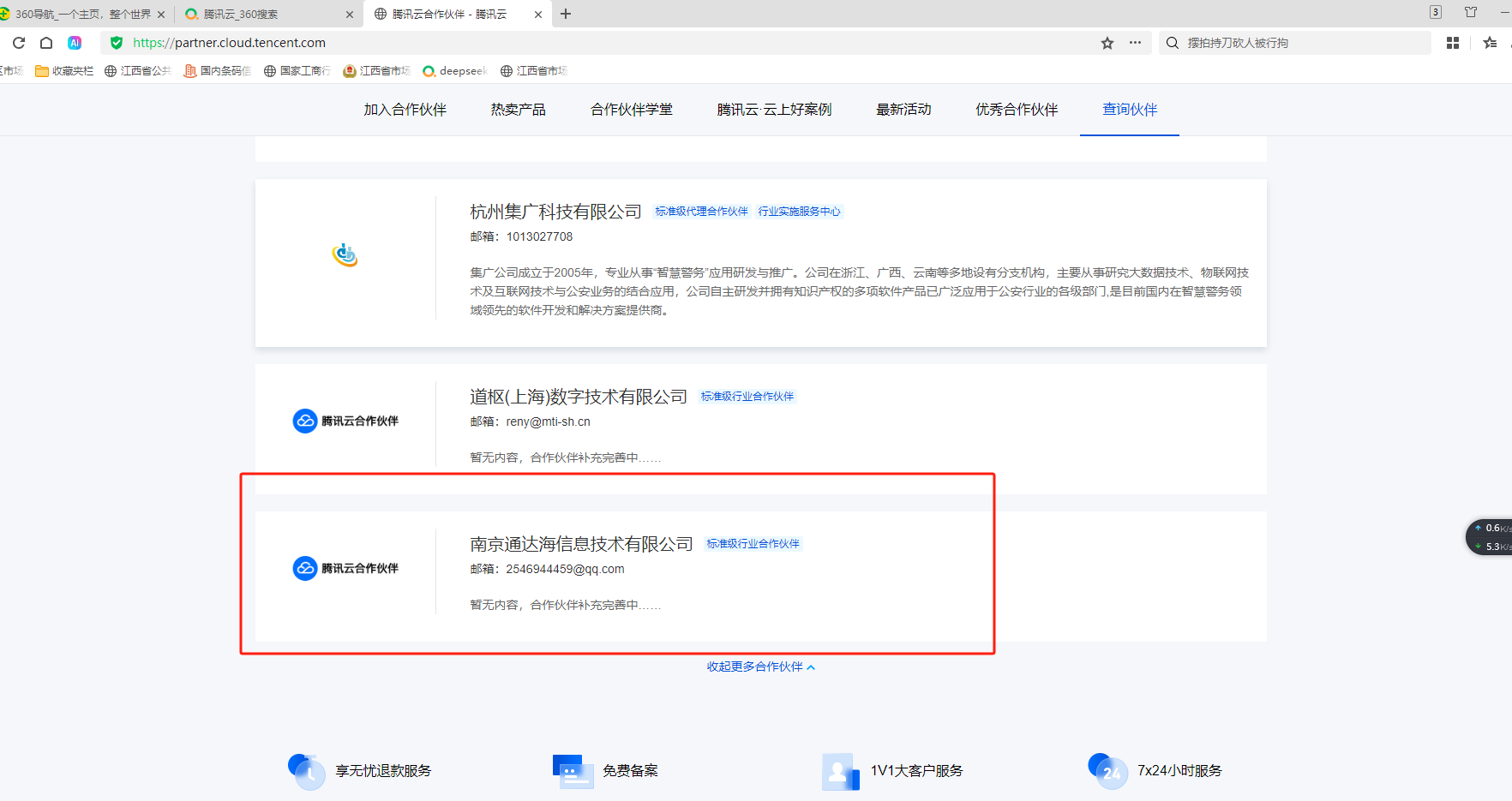Click the network speed floating widget
This screenshot has height=801, width=1512.
(x=1490, y=537)
